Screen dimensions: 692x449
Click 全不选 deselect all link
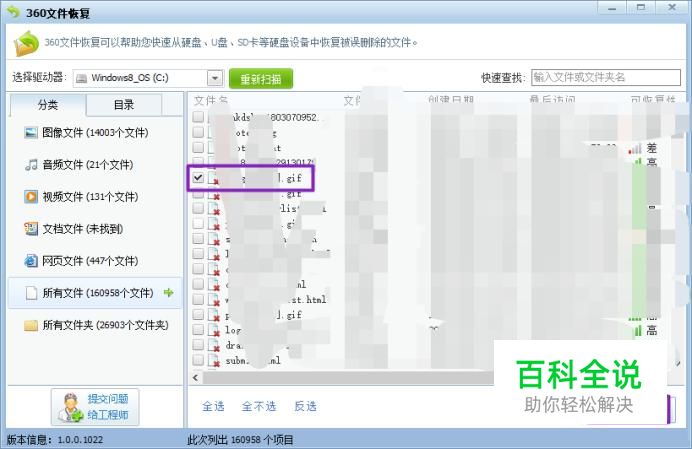click(259, 406)
